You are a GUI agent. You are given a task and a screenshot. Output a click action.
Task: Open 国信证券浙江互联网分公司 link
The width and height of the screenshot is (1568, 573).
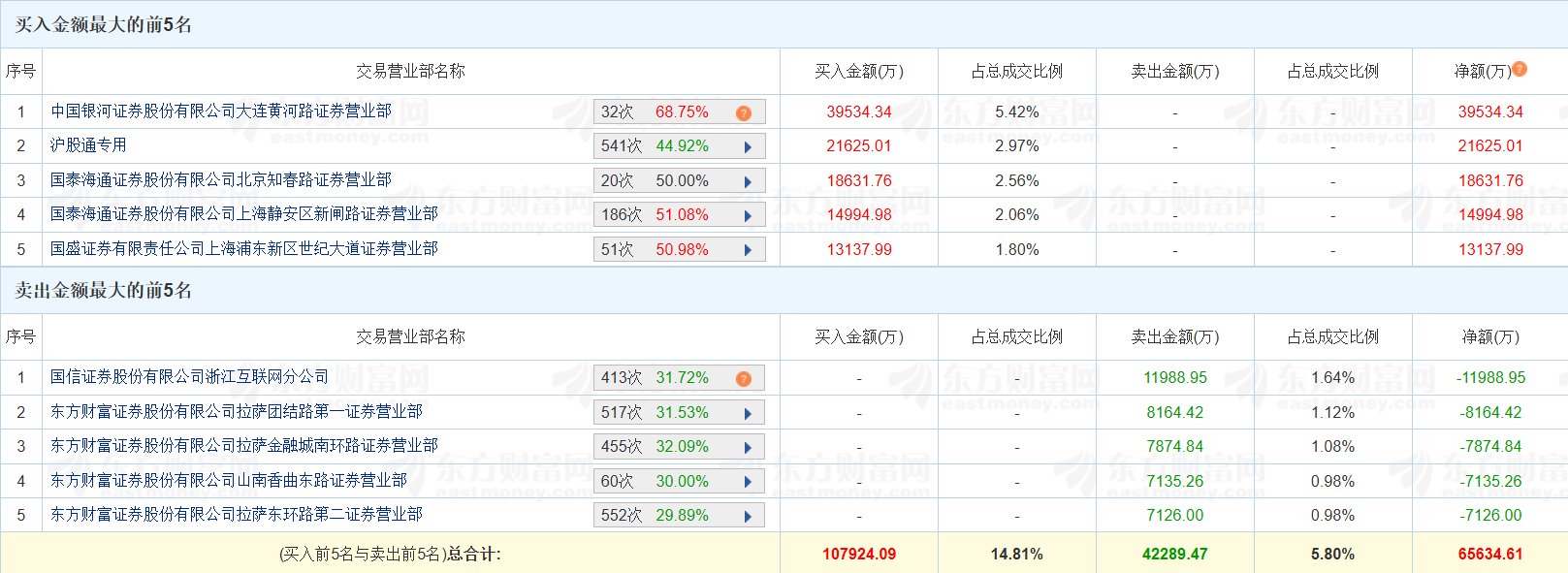point(189,377)
